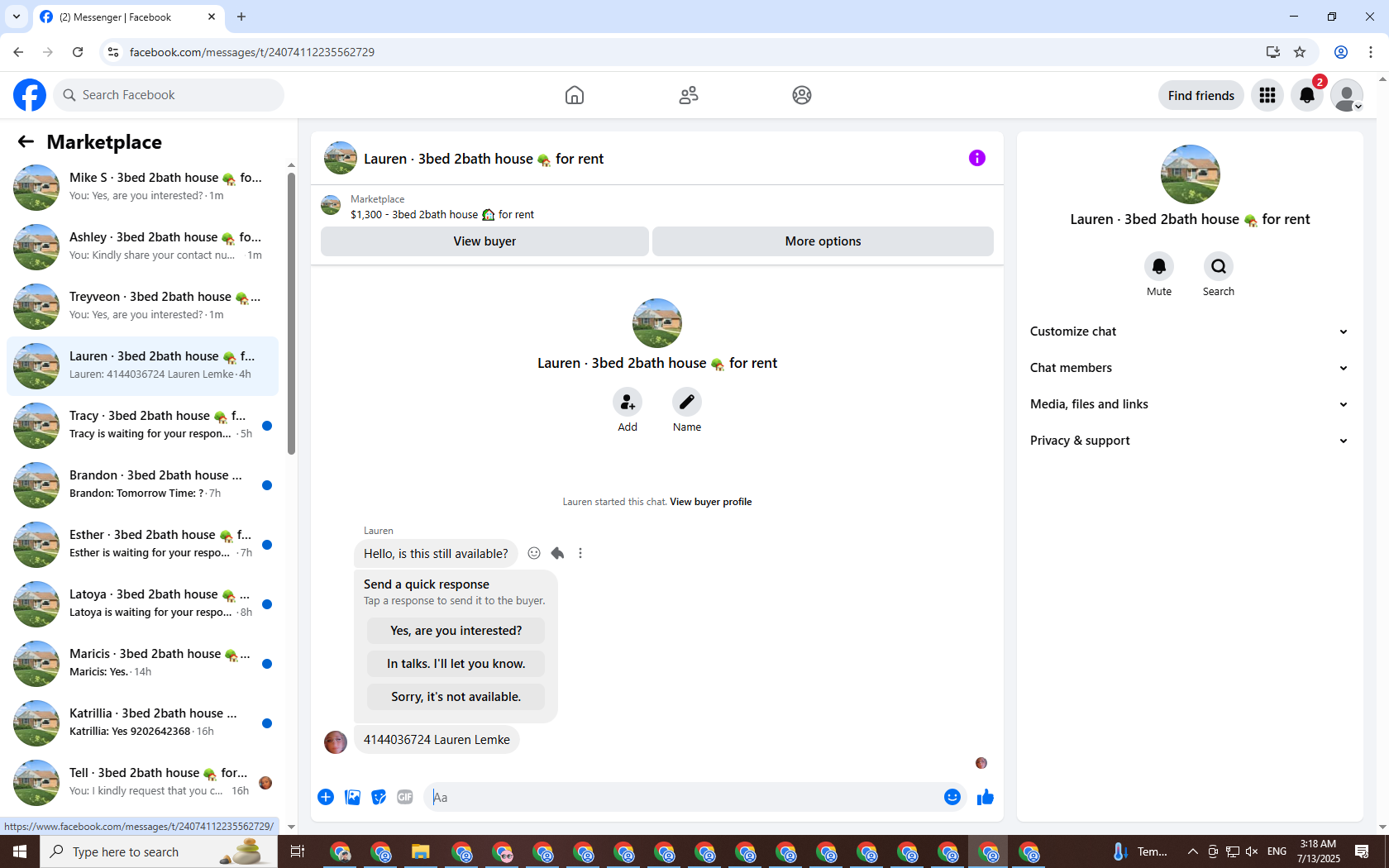The width and height of the screenshot is (1389, 868).
Task: Open more actions plus icon in composer
Action: tap(326, 797)
